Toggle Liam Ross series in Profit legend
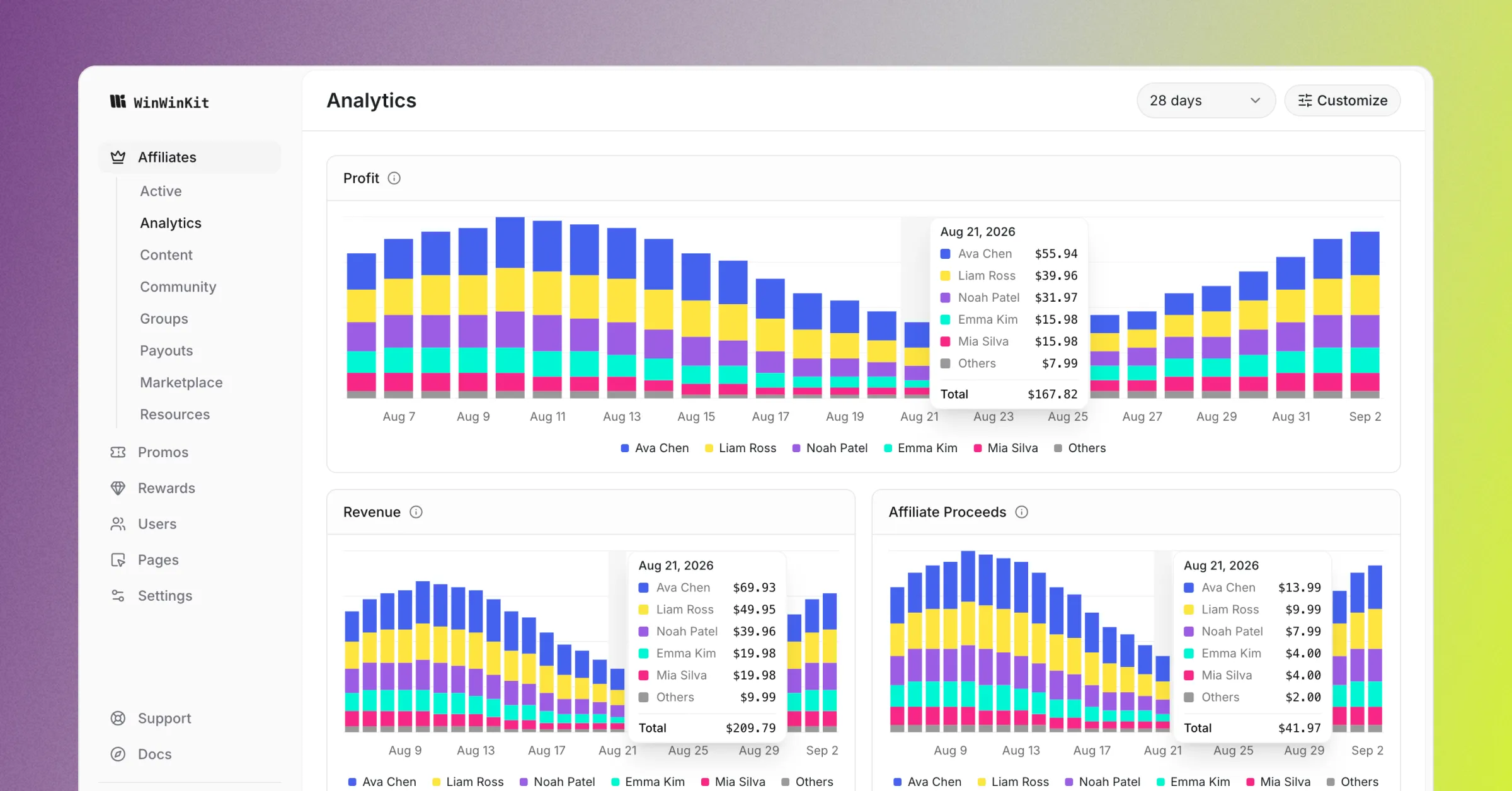Image resolution: width=1512 pixels, height=791 pixels. click(740, 448)
